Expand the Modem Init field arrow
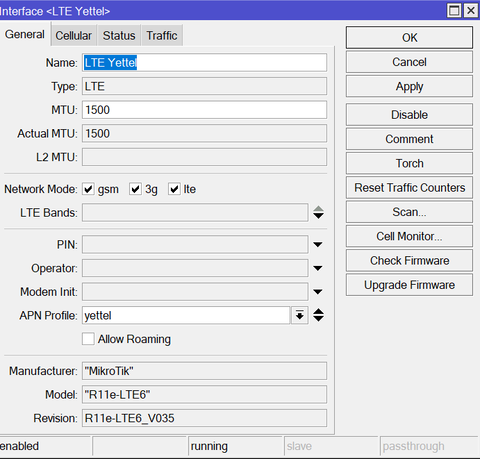This screenshot has height=459, width=480. 318,292
